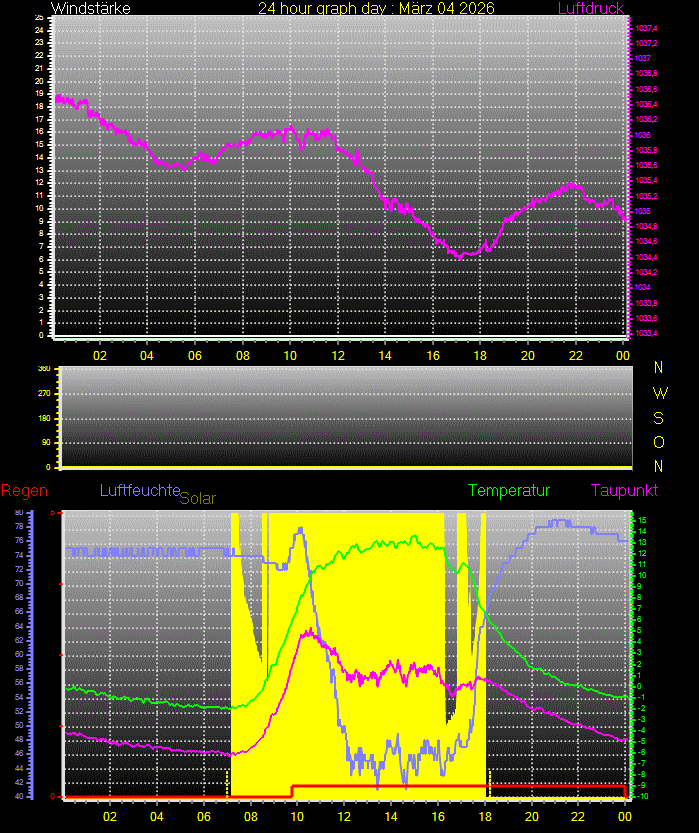699x833 pixels.
Task: Click hour 12 on the pressure graph axis
Action: coord(337,355)
